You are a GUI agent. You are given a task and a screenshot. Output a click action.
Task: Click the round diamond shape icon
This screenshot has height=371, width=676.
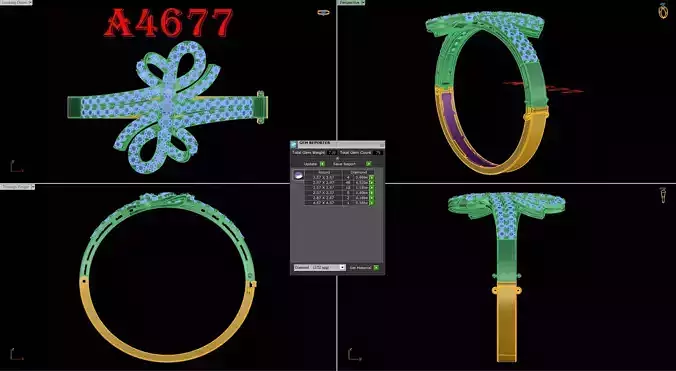pyautogui.click(x=298, y=175)
